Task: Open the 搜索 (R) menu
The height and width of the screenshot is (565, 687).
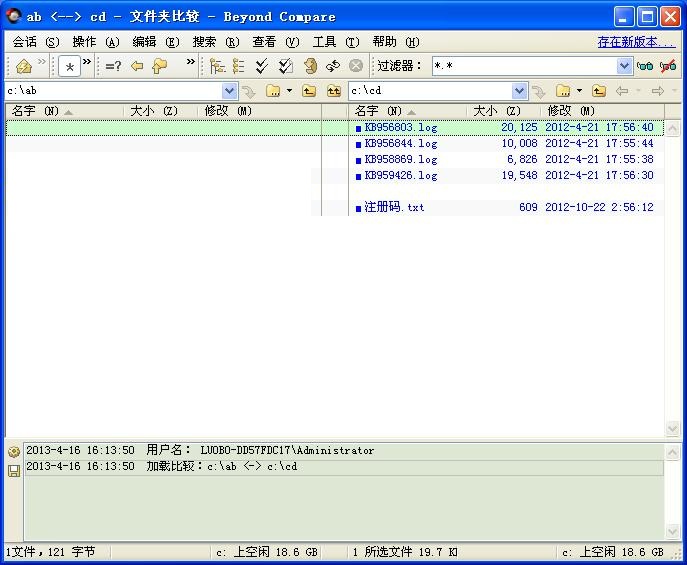Action: point(216,42)
